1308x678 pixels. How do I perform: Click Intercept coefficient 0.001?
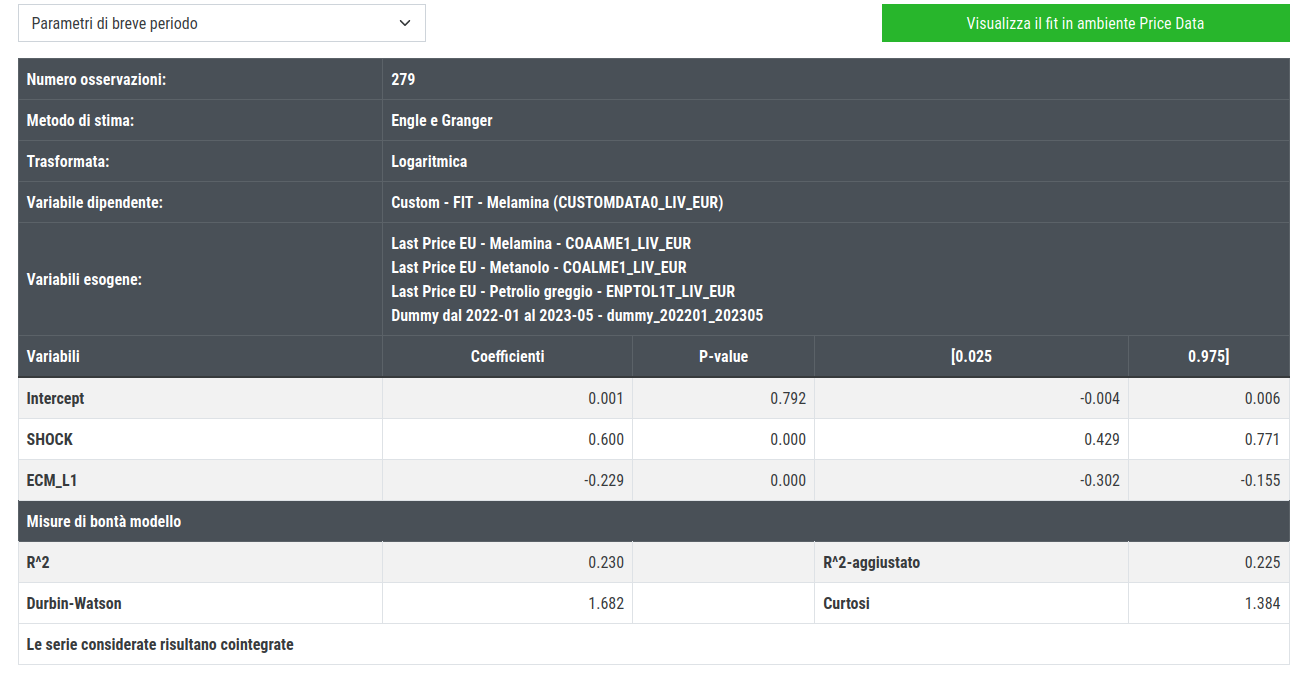[606, 398]
